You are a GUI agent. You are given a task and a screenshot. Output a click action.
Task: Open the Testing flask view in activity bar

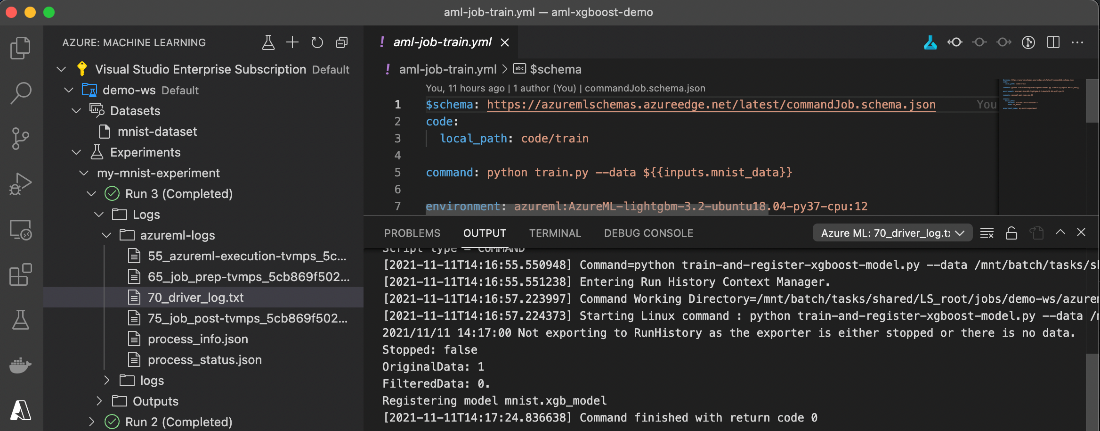[20, 320]
